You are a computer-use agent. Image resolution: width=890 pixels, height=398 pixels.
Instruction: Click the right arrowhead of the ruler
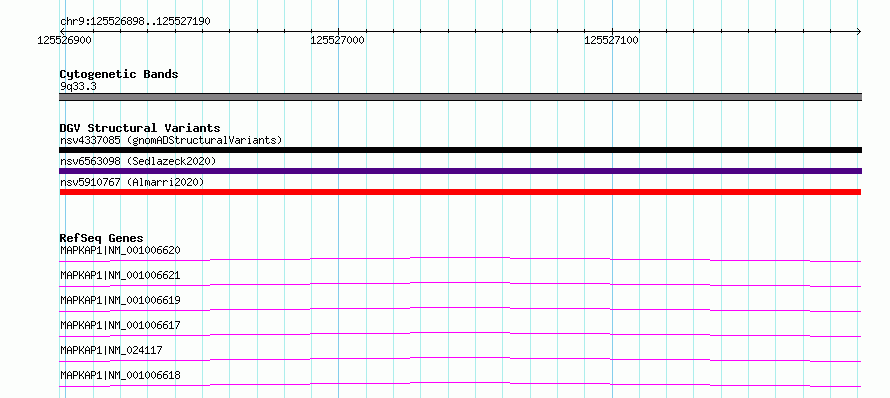[x=859, y=31]
